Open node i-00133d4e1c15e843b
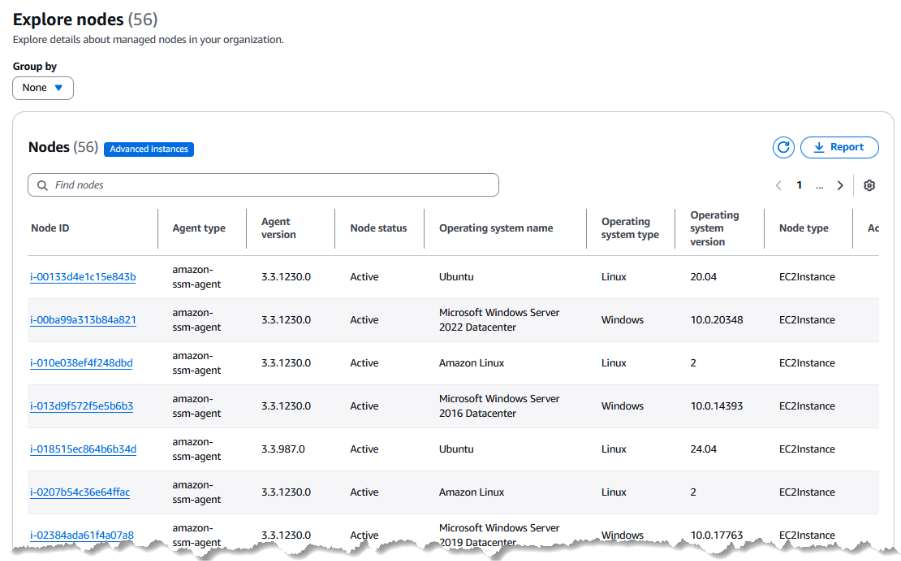 pos(83,277)
